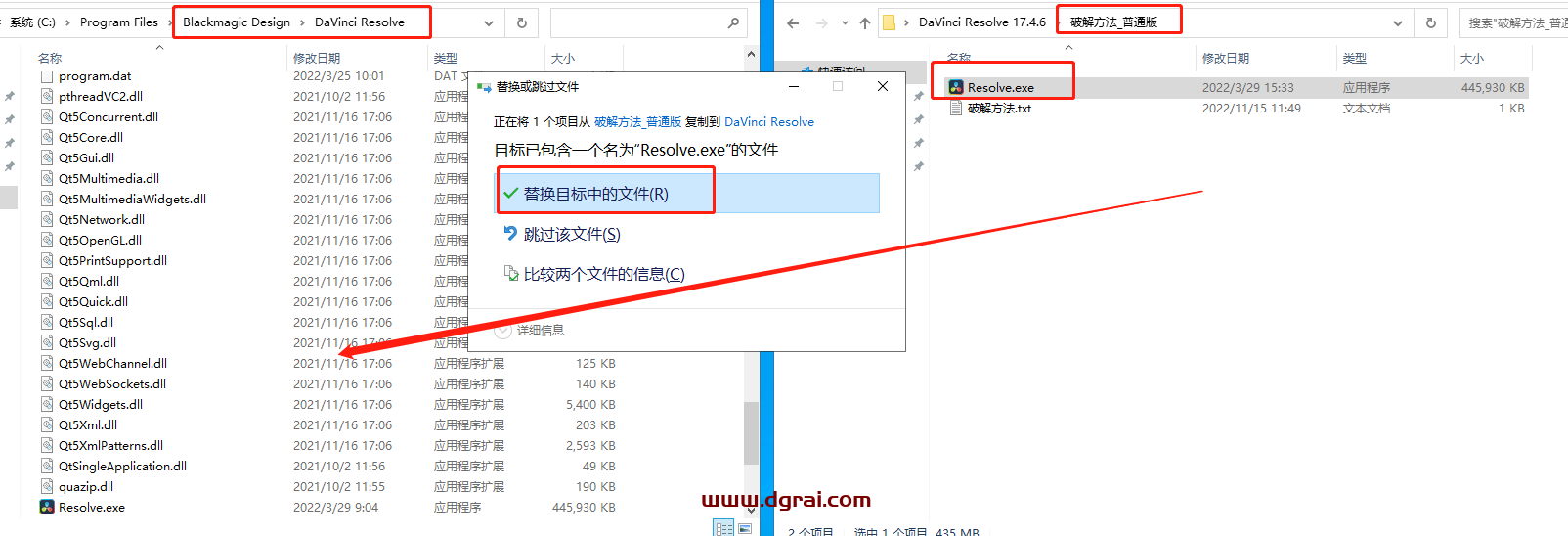
Task: Open address history dropdown in left window
Action: [x=489, y=22]
